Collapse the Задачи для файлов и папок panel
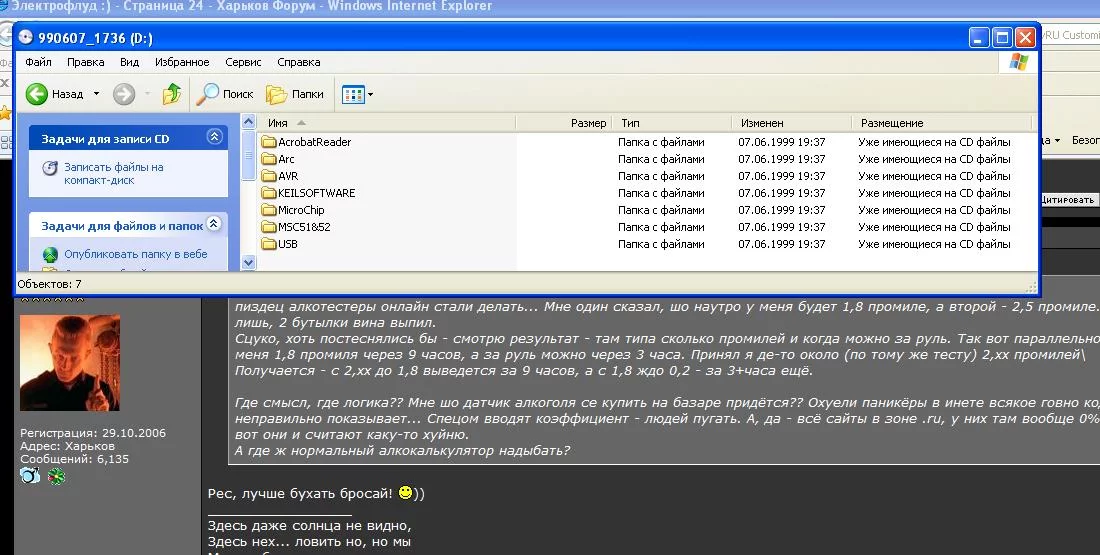Image resolution: width=1100 pixels, height=555 pixels. click(x=213, y=225)
